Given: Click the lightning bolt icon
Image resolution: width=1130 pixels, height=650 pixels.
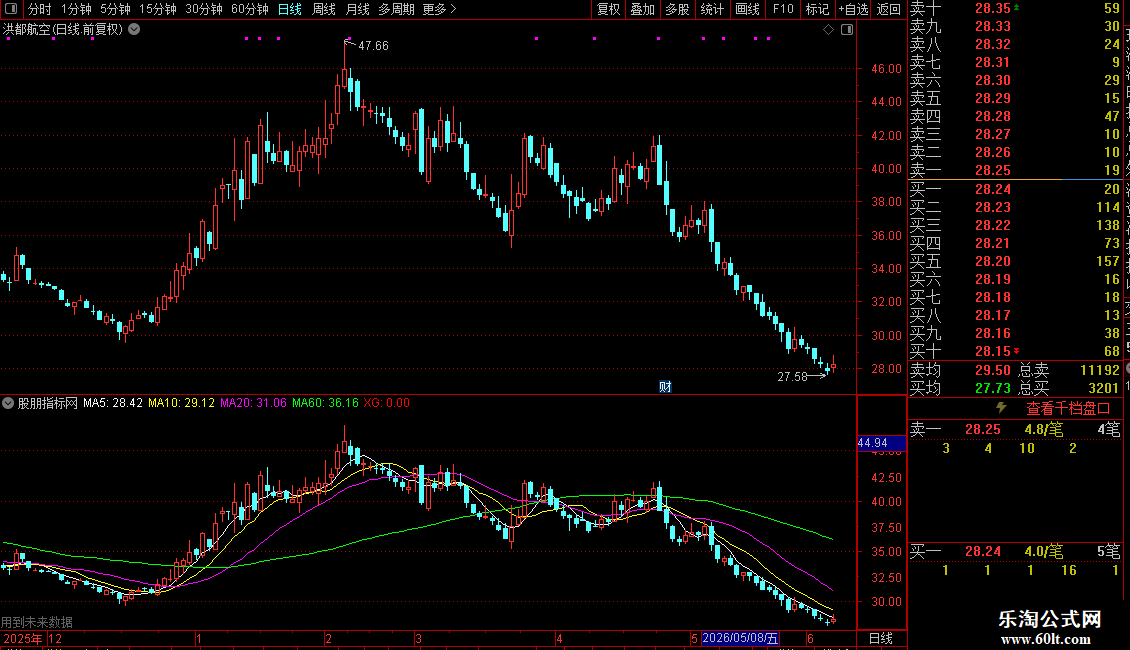Looking at the screenshot, I should click(x=1001, y=408).
